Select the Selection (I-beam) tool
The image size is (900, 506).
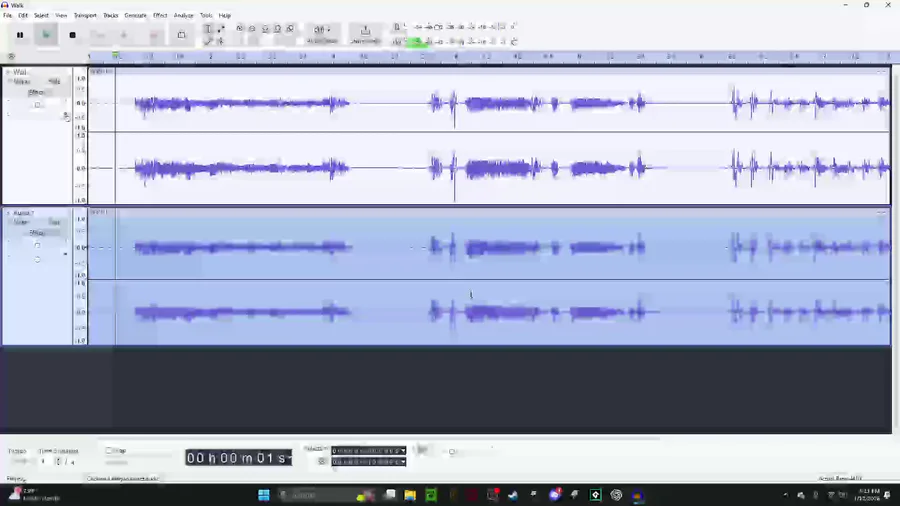(208, 29)
